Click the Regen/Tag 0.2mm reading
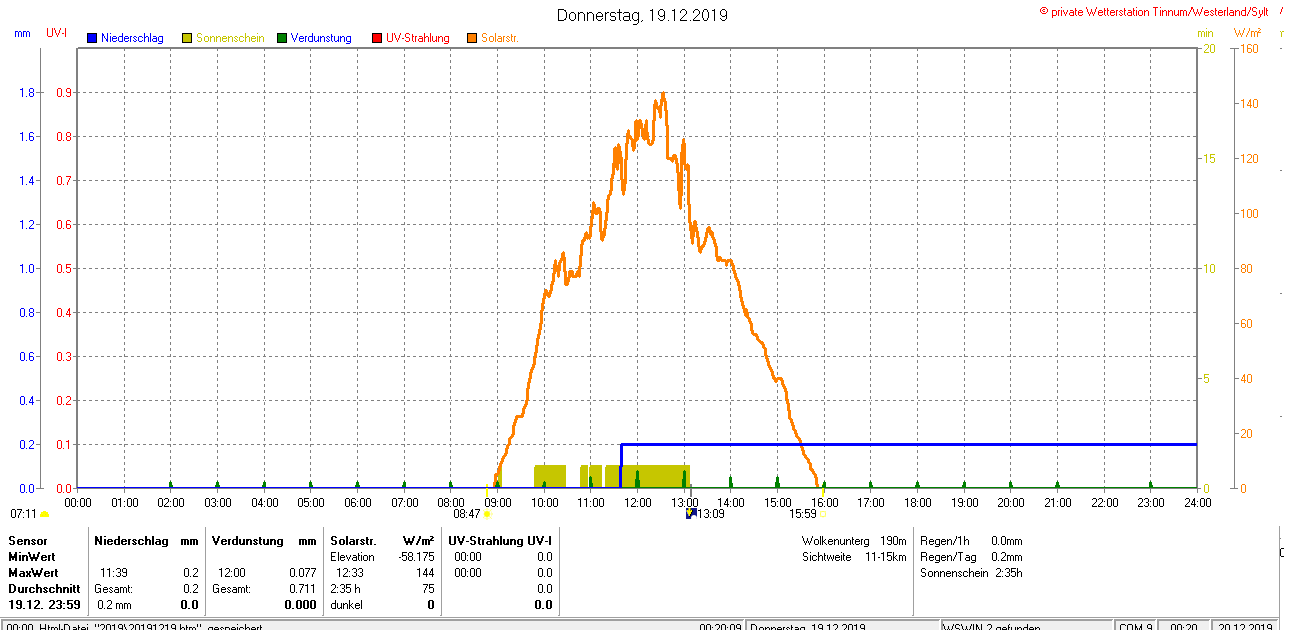This screenshot has width=1310, height=630. pos(971,557)
